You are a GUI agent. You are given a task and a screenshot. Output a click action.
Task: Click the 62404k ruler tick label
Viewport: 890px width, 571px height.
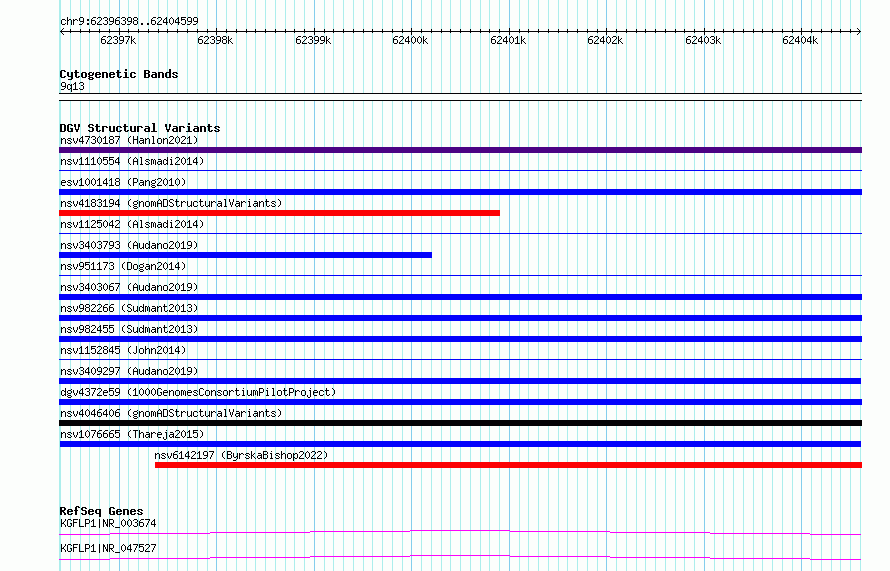coord(800,40)
